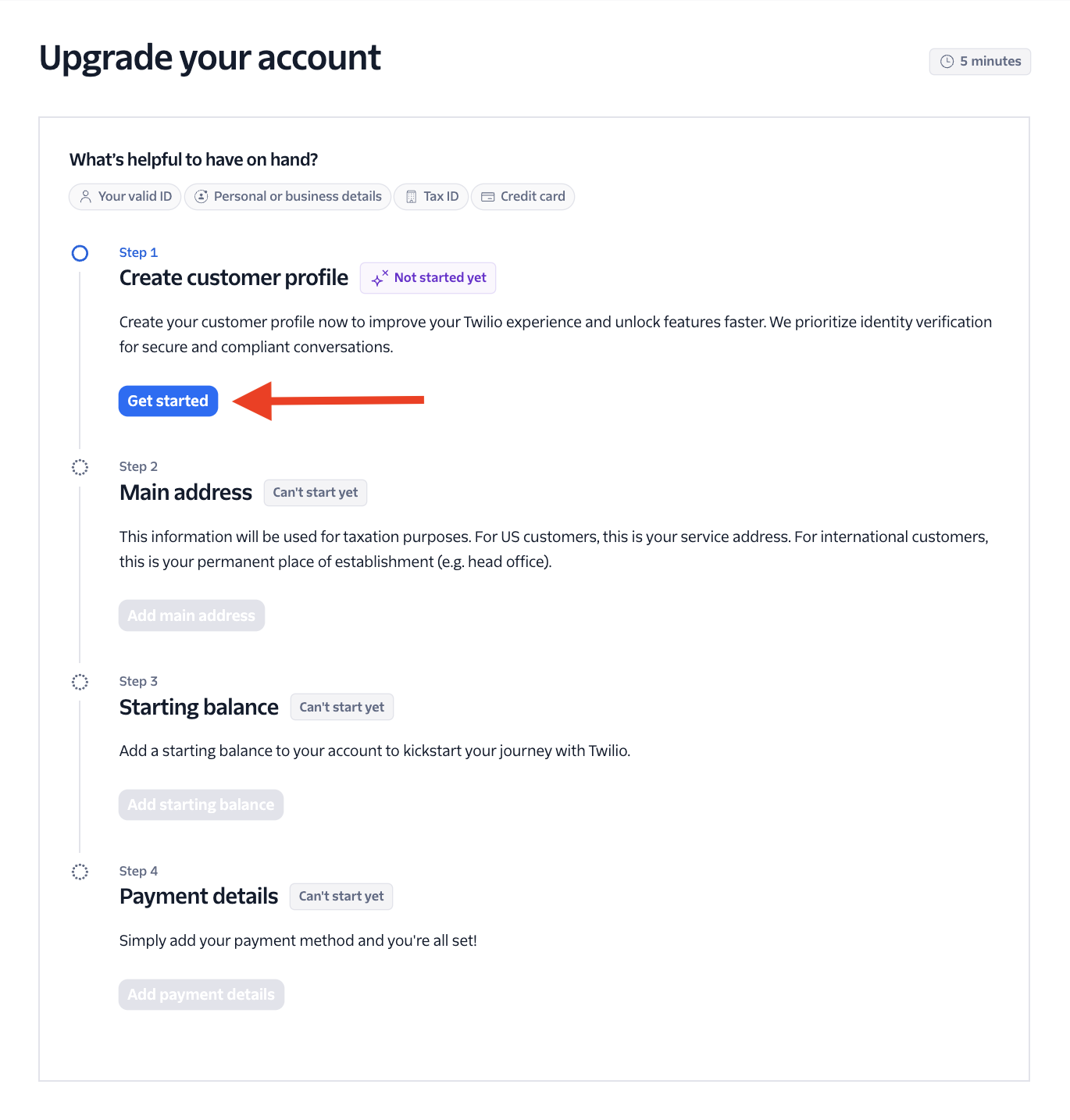
Task: Click the Add main address button
Action: pyautogui.click(x=191, y=615)
